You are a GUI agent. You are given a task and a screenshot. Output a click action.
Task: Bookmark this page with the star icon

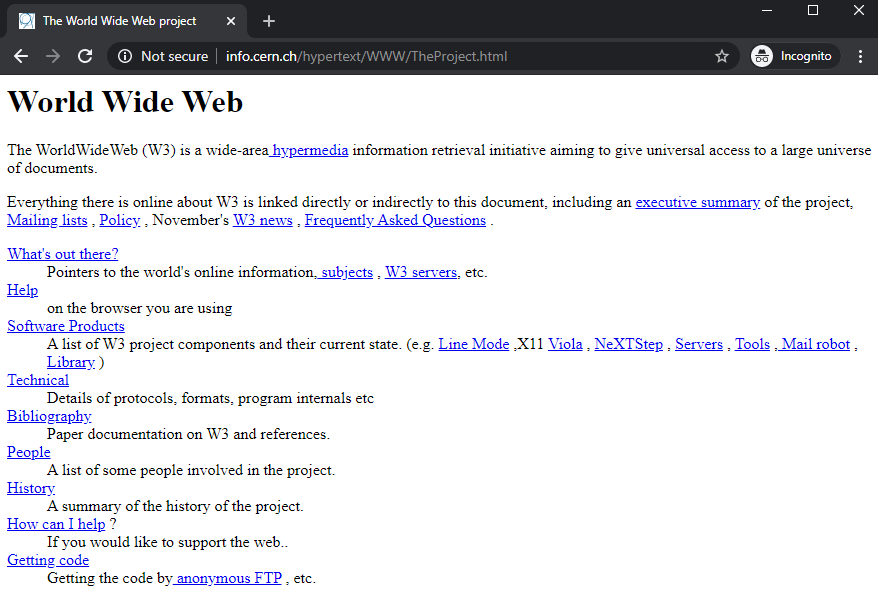722,56
